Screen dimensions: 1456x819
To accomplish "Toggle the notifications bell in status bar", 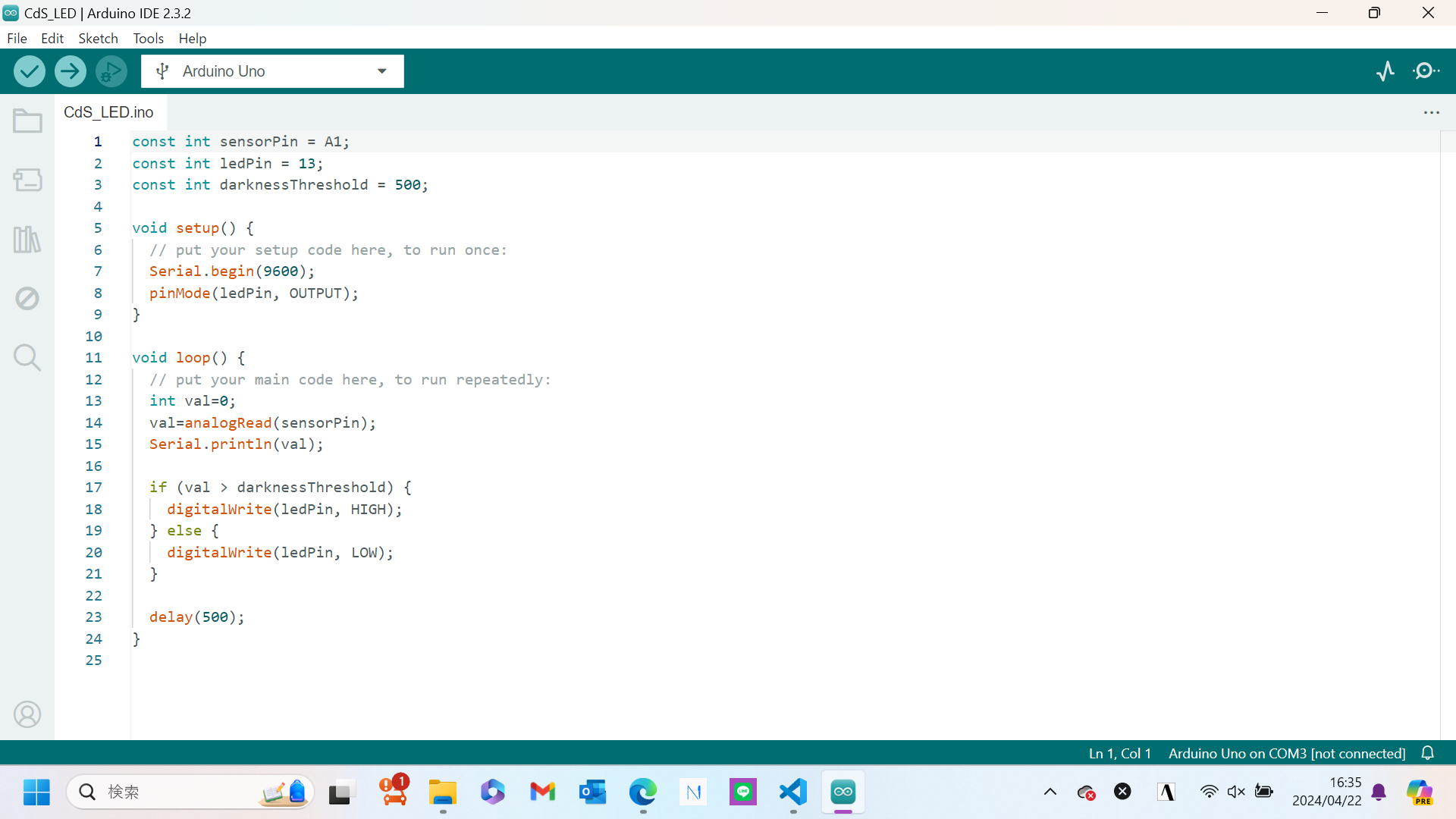I will (x=1428, y=753).
